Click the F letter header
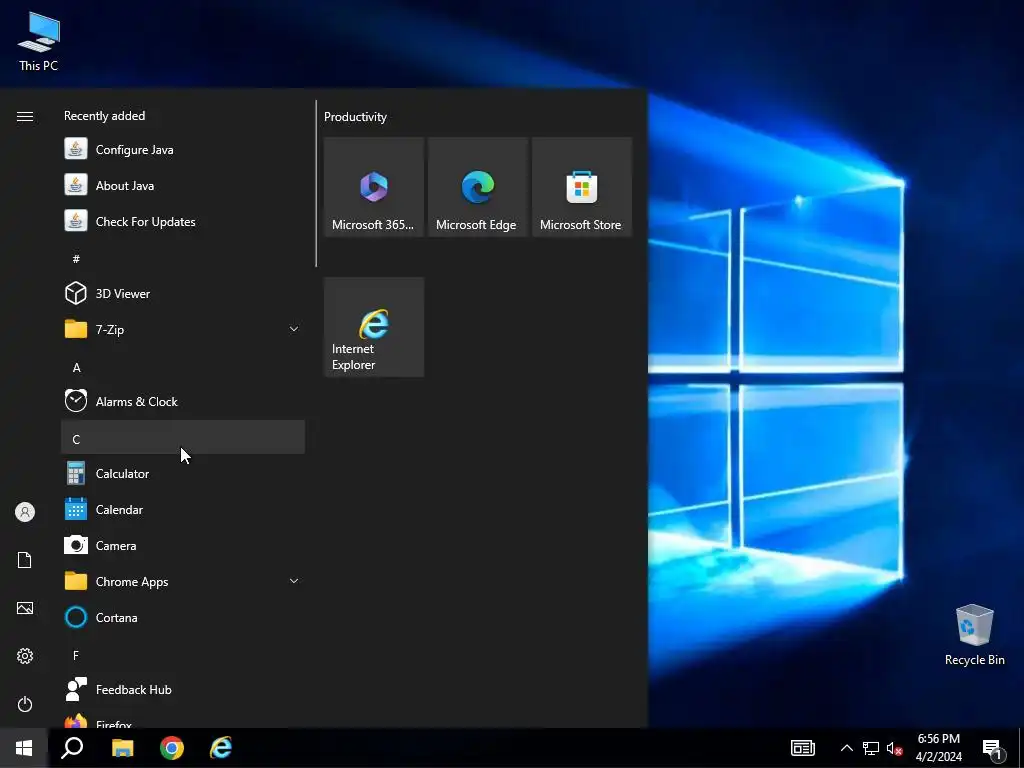Image resolution: width=1024 pixels, height=768 pixels. tap(183, 655)
